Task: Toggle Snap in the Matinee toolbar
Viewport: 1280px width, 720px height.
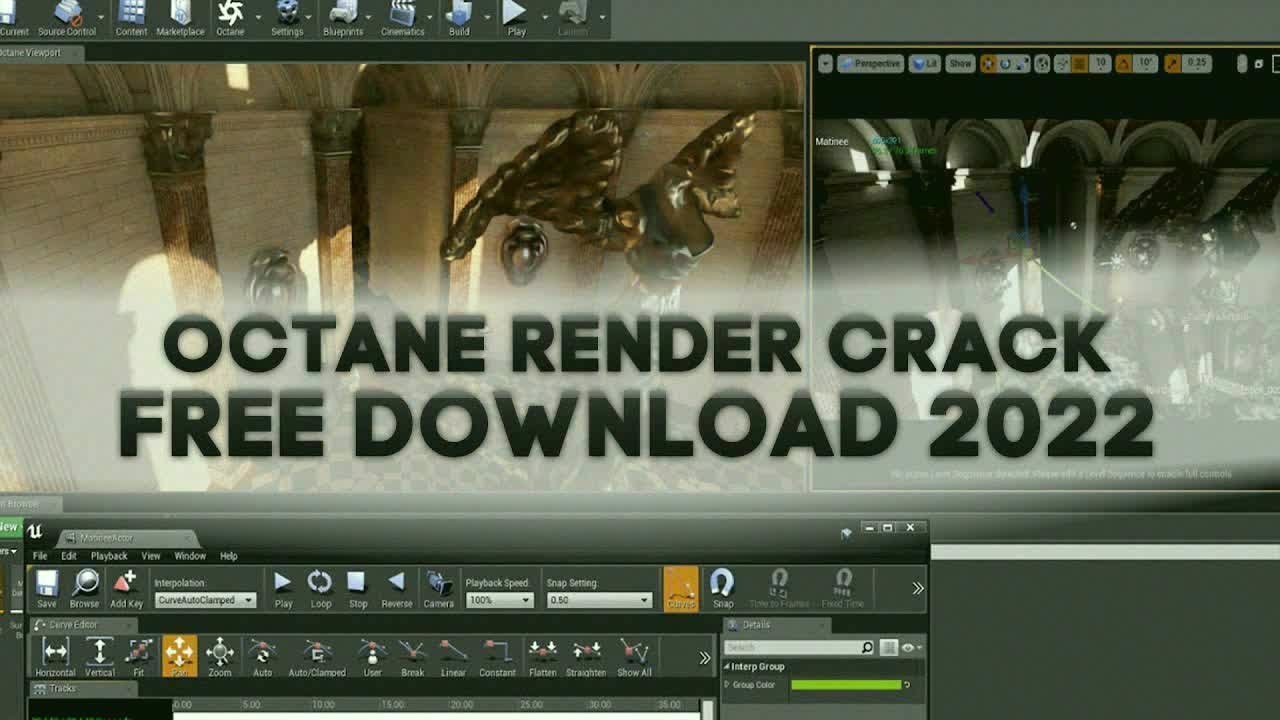Action: pyautogui.click(x=723, y=589)
